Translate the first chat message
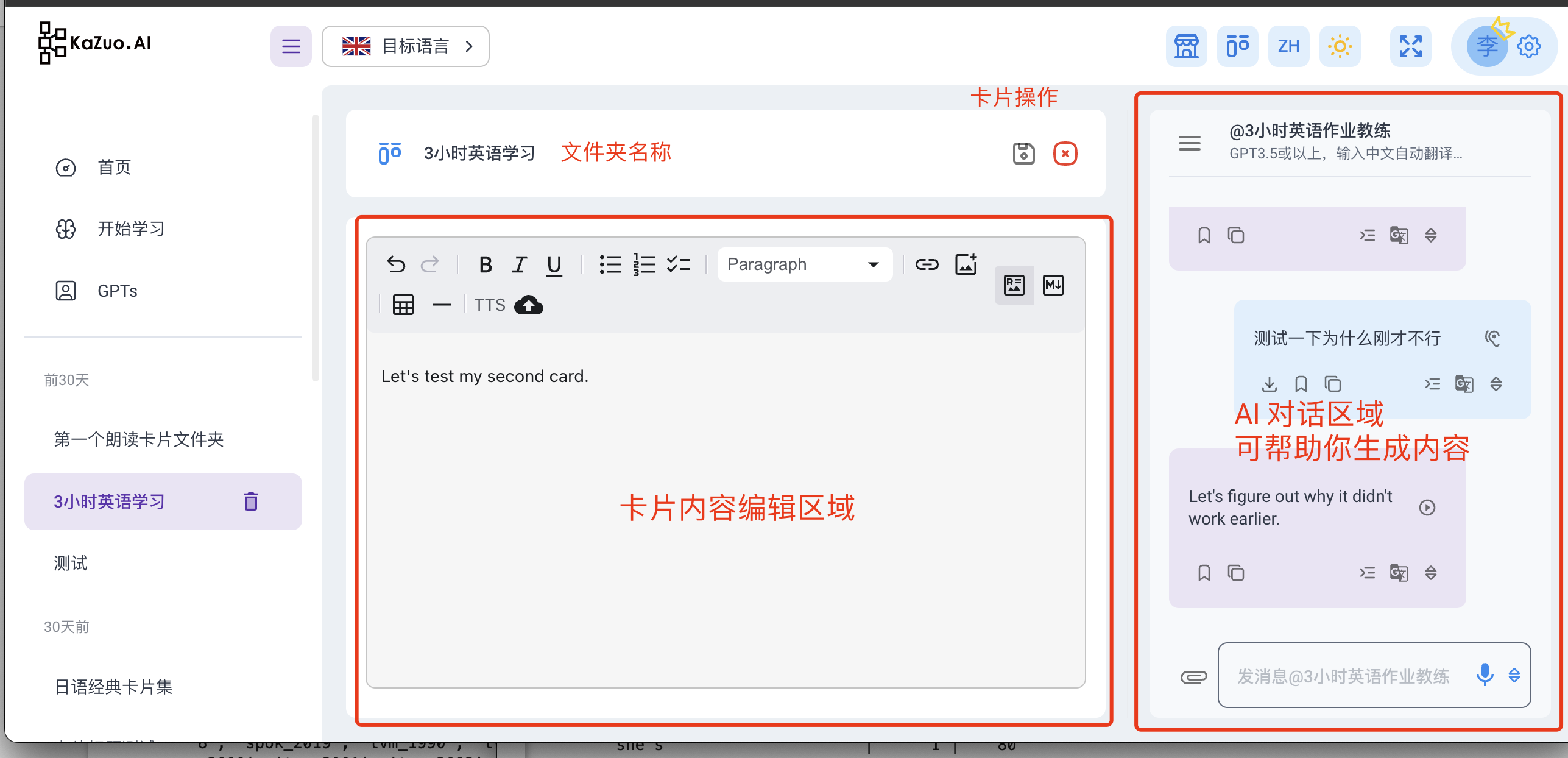The height and width of the screenshot is (758, 1568). (x=1399, y=236)
